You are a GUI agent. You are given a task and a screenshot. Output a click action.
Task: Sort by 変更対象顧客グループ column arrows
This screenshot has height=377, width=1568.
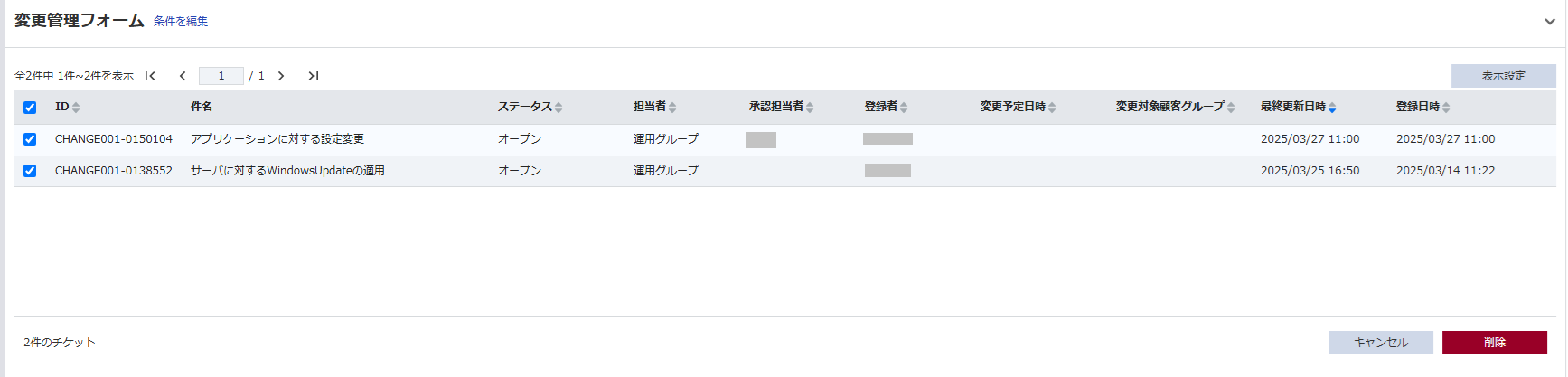coord(1231,108)
